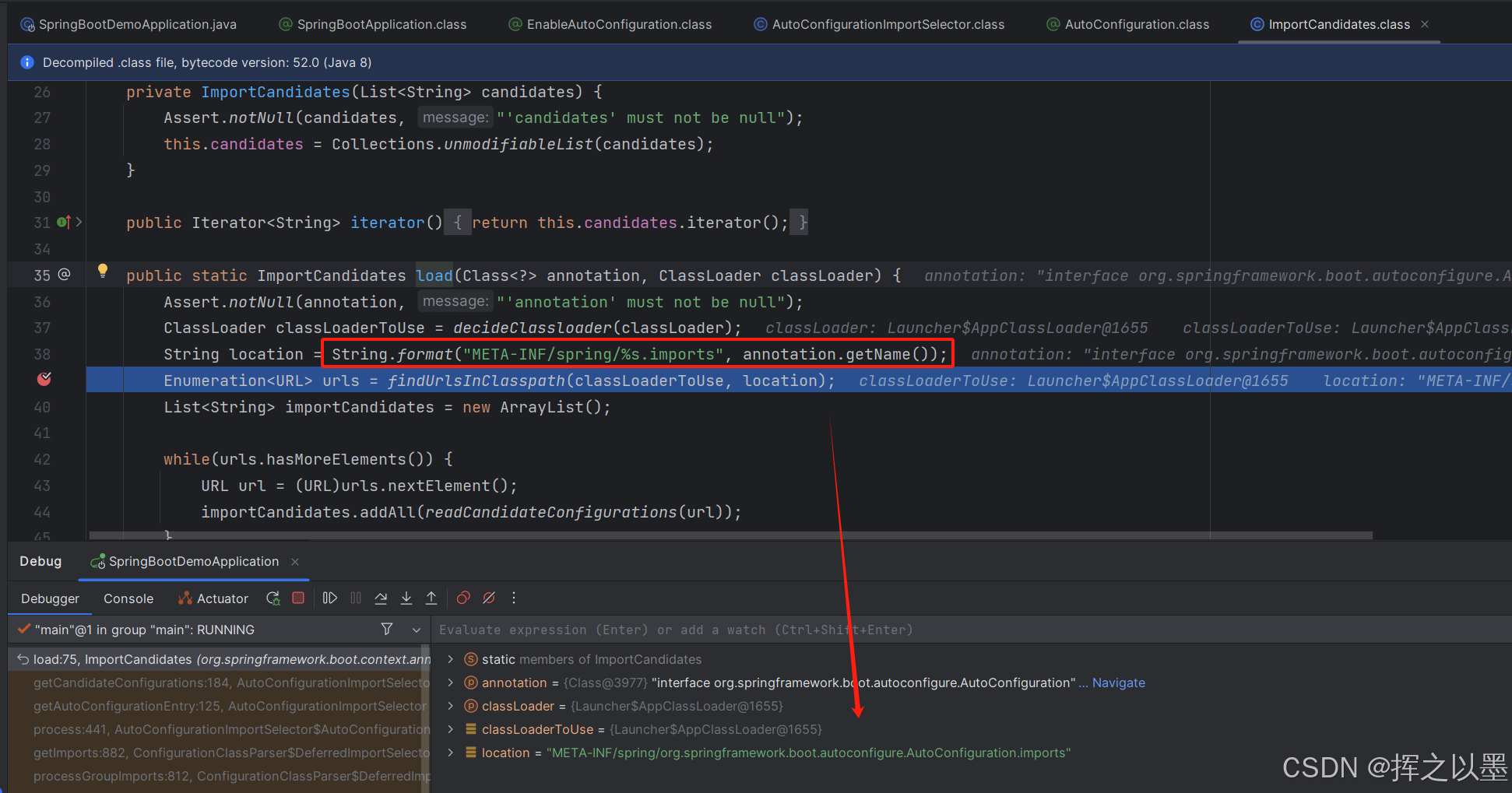Click the intention lightbulb on line 35

[102, 271]
